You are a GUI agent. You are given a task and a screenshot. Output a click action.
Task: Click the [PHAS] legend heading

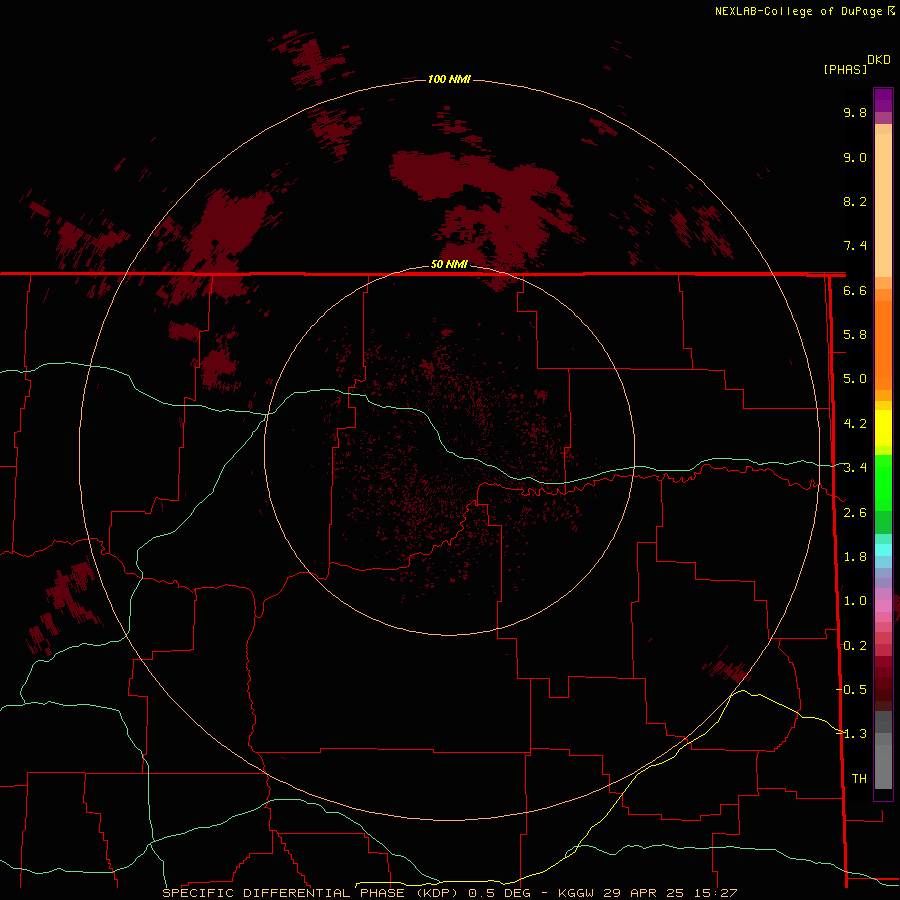[845, 69]
